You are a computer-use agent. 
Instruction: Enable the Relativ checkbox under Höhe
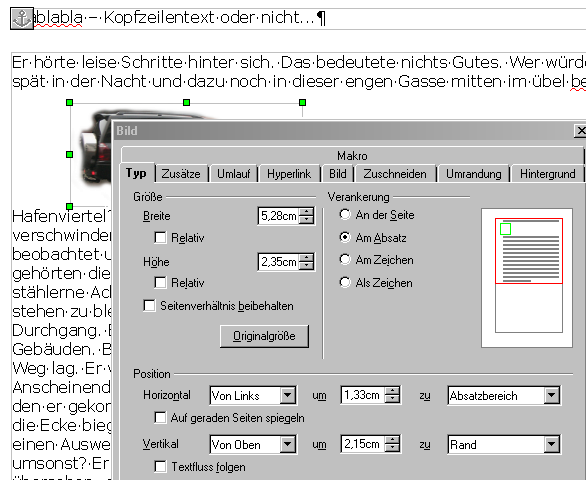160,283
